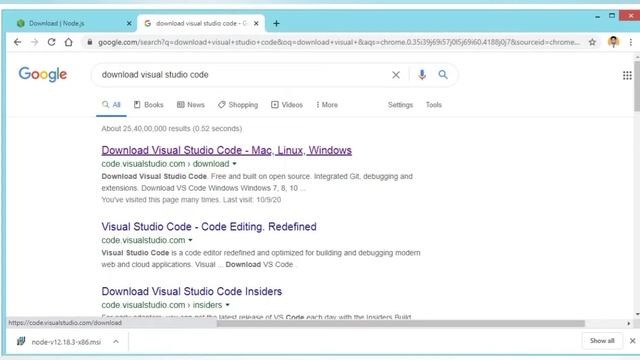Bookmark this page with the star icon
The width and height of the screenshot is (640, 360).
[x=592, y=42]
